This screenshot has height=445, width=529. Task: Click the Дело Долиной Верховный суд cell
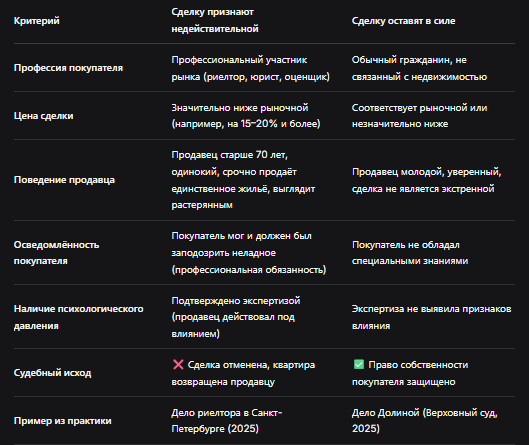424,420
